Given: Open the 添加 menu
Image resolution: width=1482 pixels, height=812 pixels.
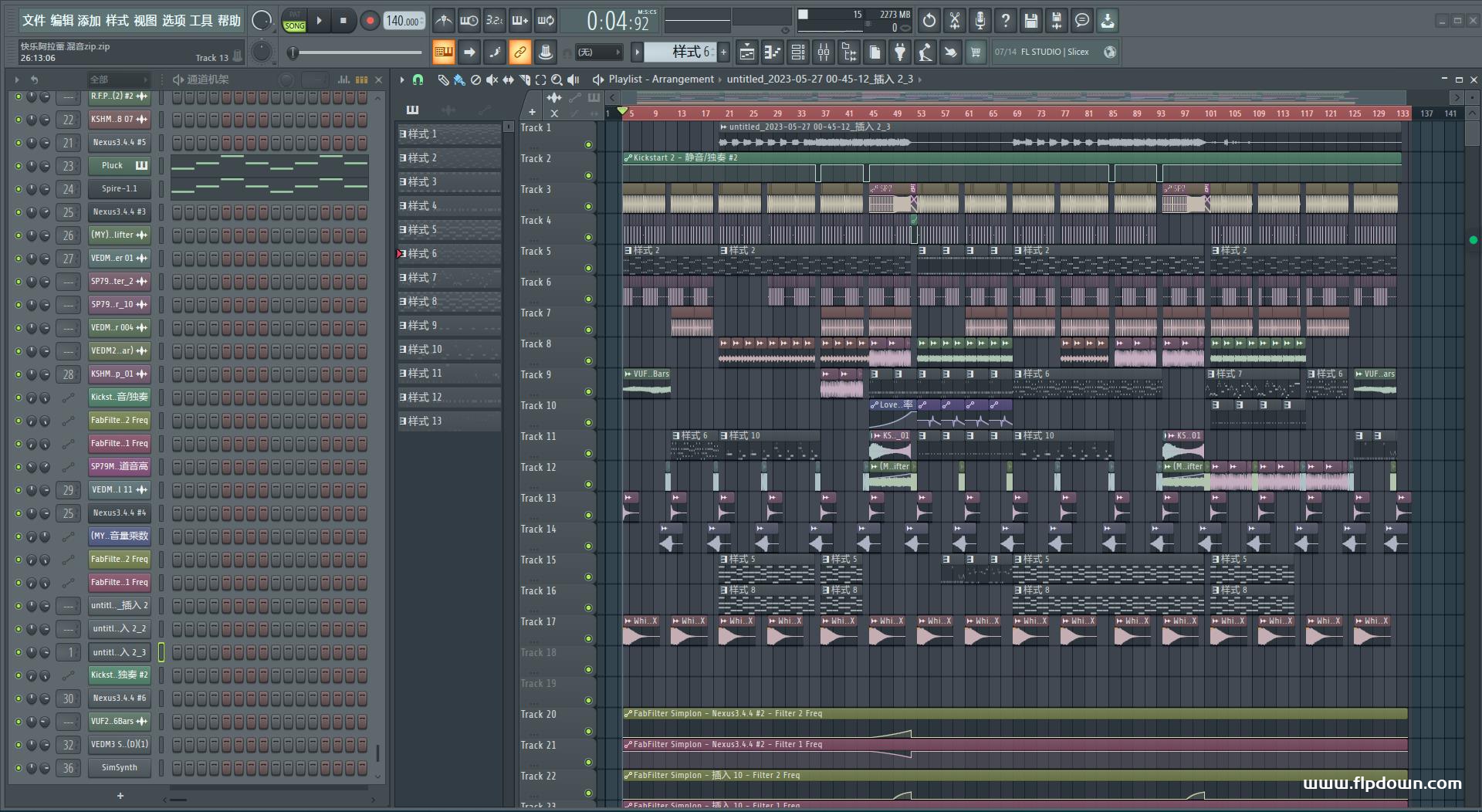Looking at the screenshot, I should (x=90, y=21).
